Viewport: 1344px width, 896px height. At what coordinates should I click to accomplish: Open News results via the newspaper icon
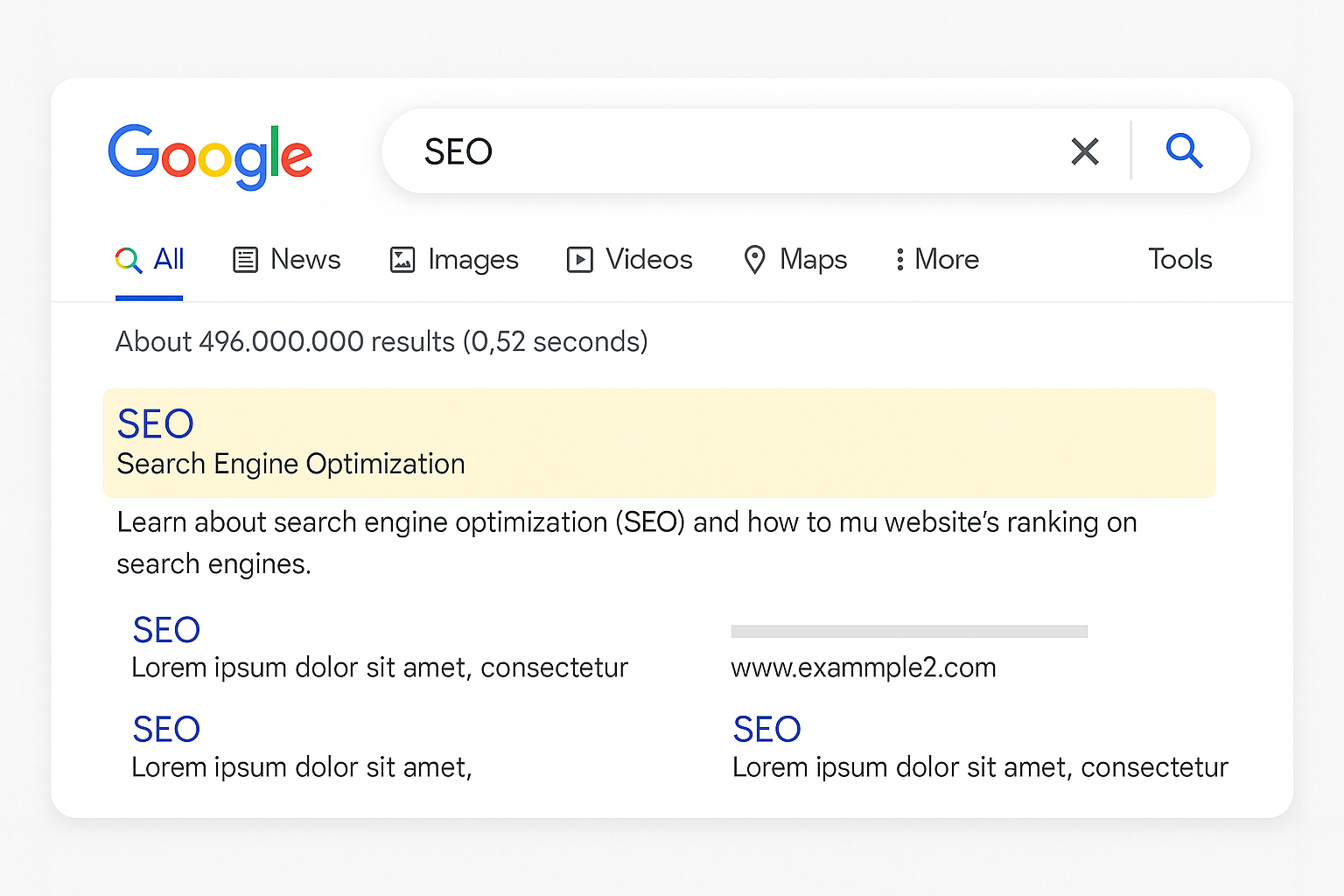click(245, 260)
